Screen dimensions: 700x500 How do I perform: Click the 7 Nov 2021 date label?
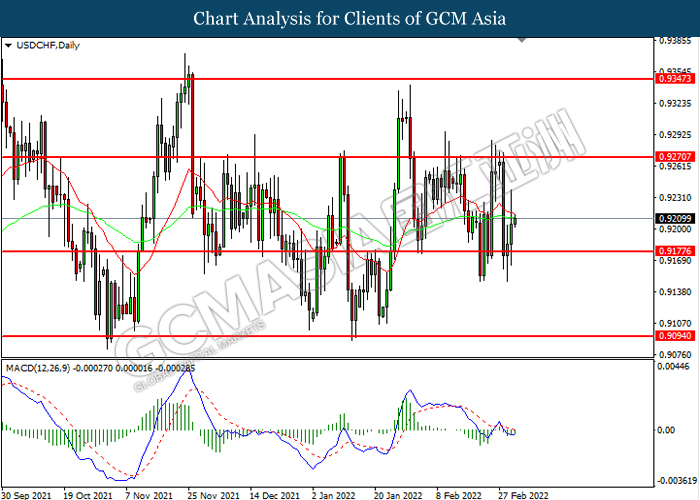tap(149, 495)
